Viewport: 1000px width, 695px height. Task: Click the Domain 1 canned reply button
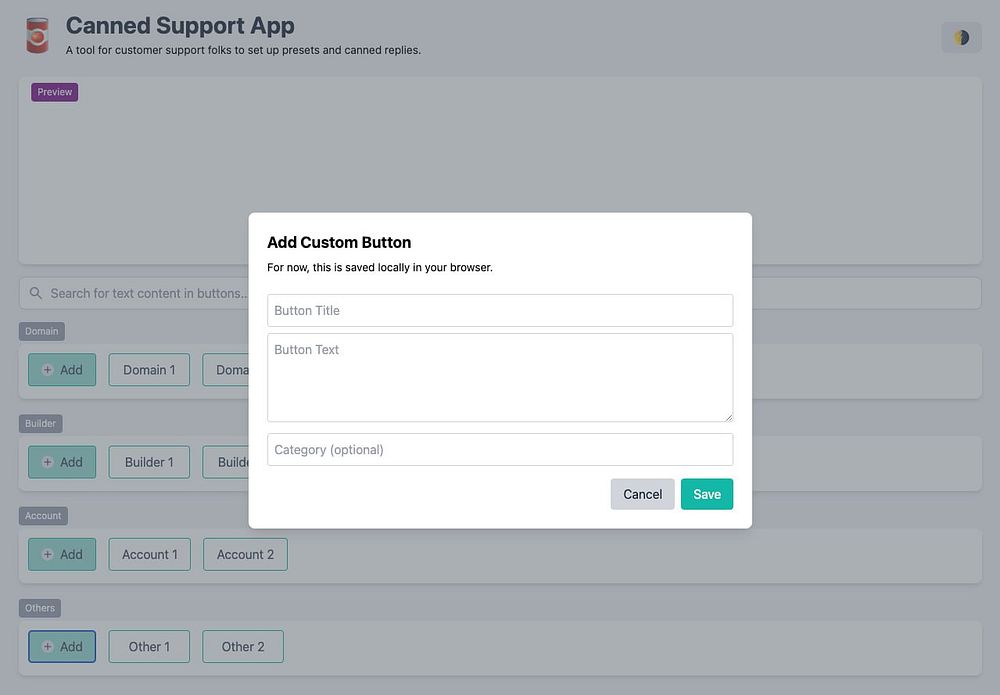pyautogui.click(x=149, y=370)
